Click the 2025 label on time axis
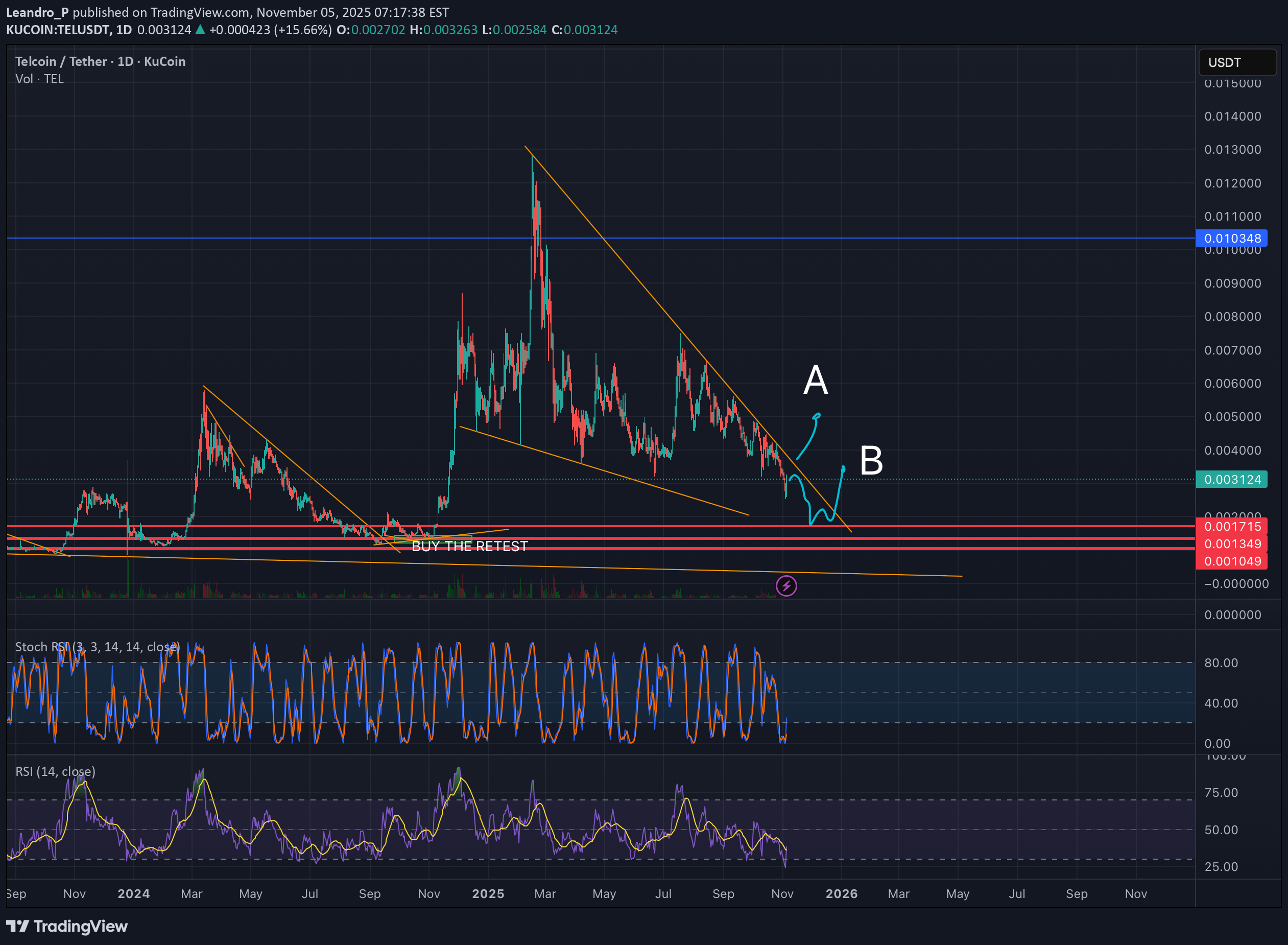 pyautogui.click(x=488, y=893)
